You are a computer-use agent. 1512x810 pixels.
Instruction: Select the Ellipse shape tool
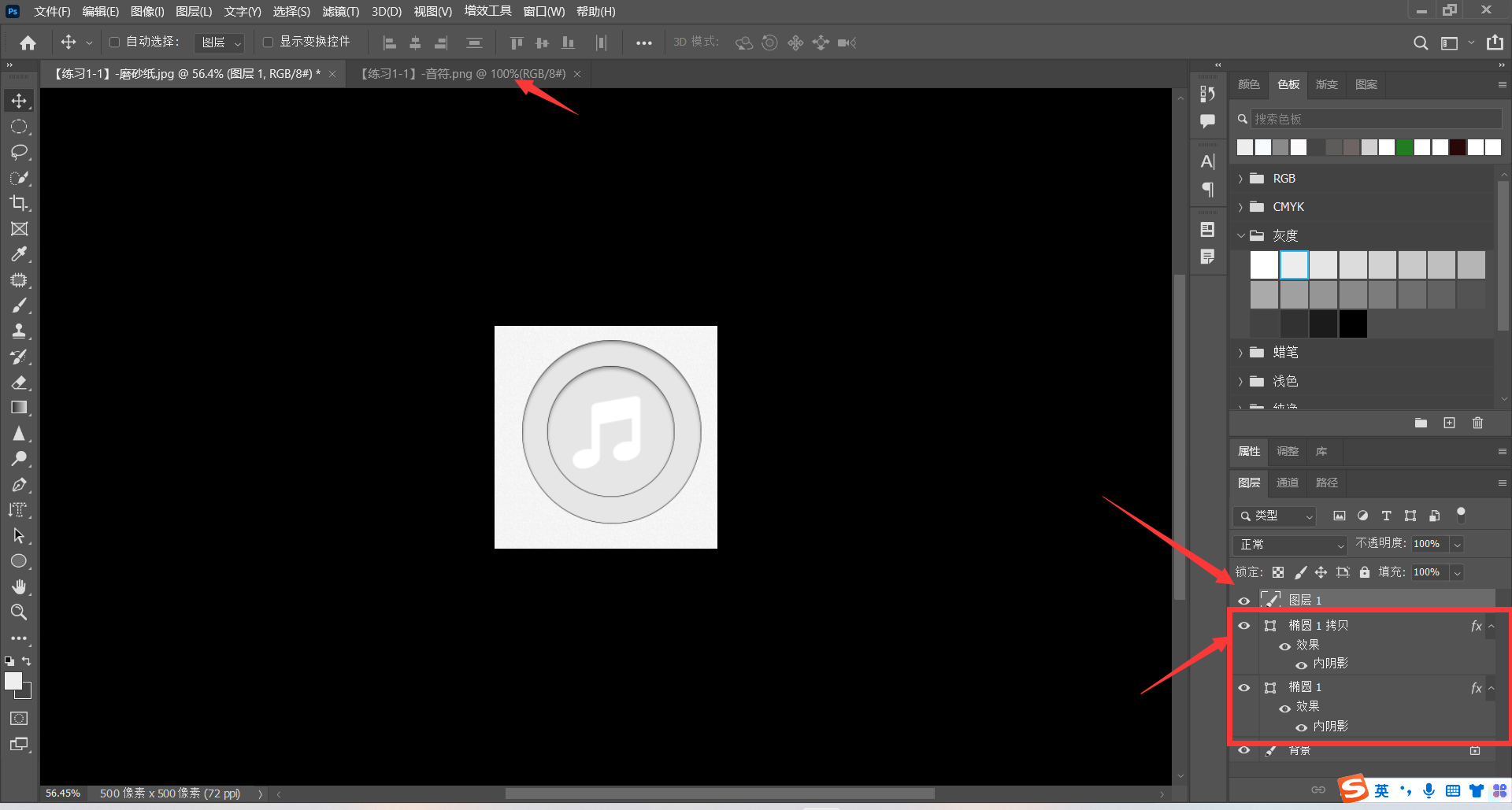(19, 561)
